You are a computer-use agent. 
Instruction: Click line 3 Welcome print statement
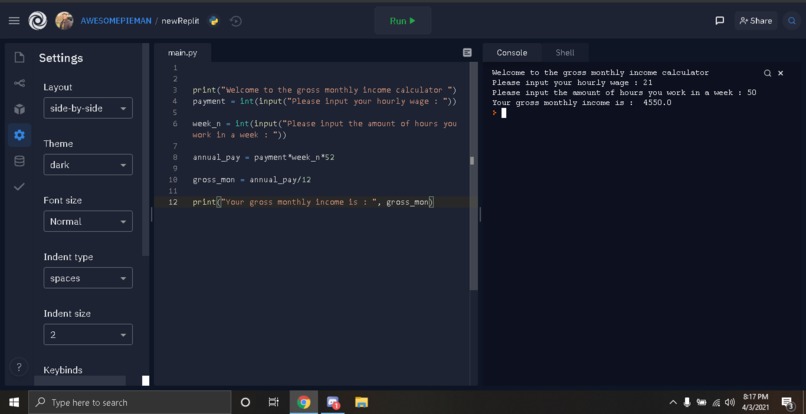[x=325, y=90]
